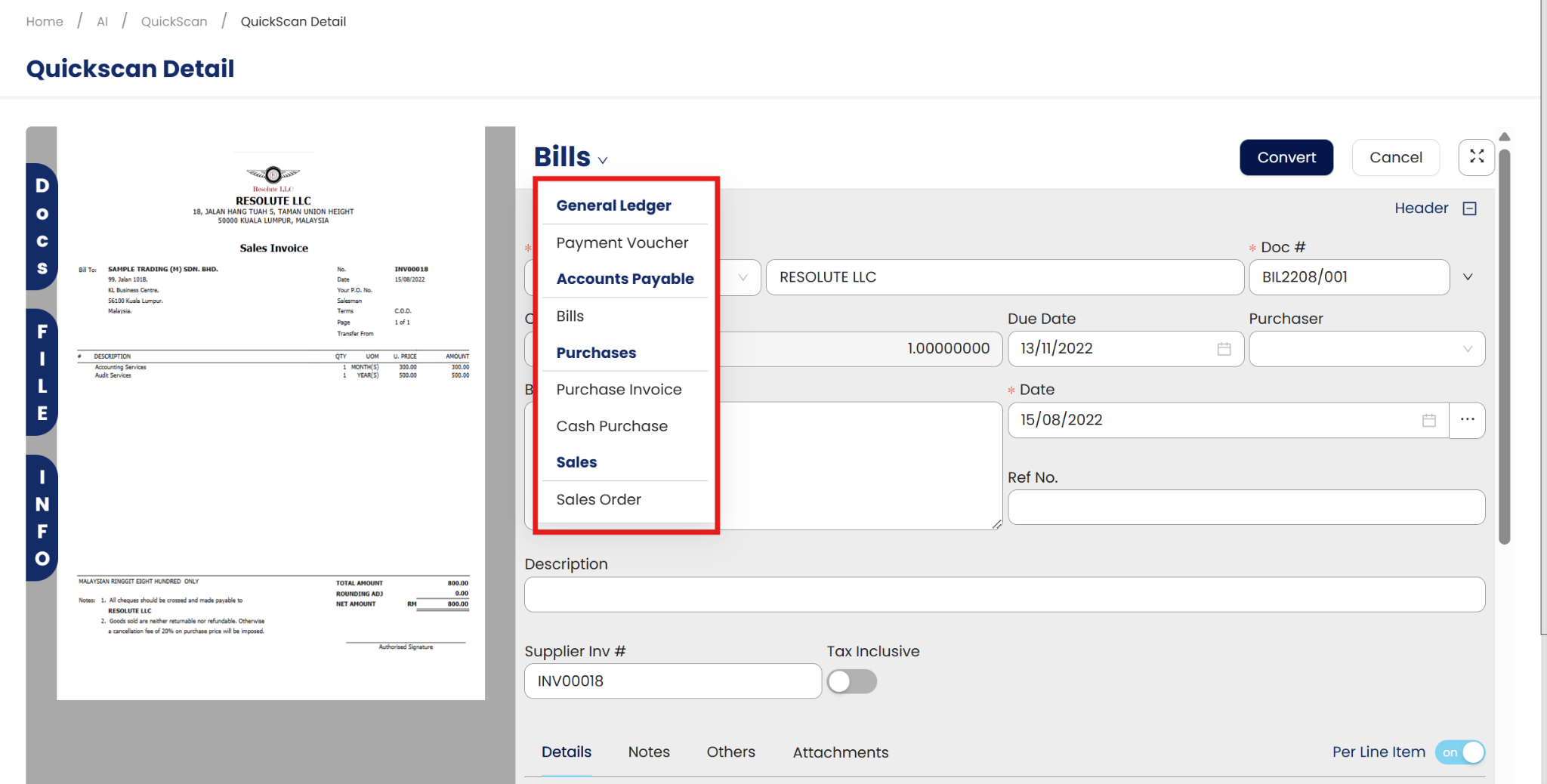
Task: Click the Ref No. input field
Action: (1246, 508)
